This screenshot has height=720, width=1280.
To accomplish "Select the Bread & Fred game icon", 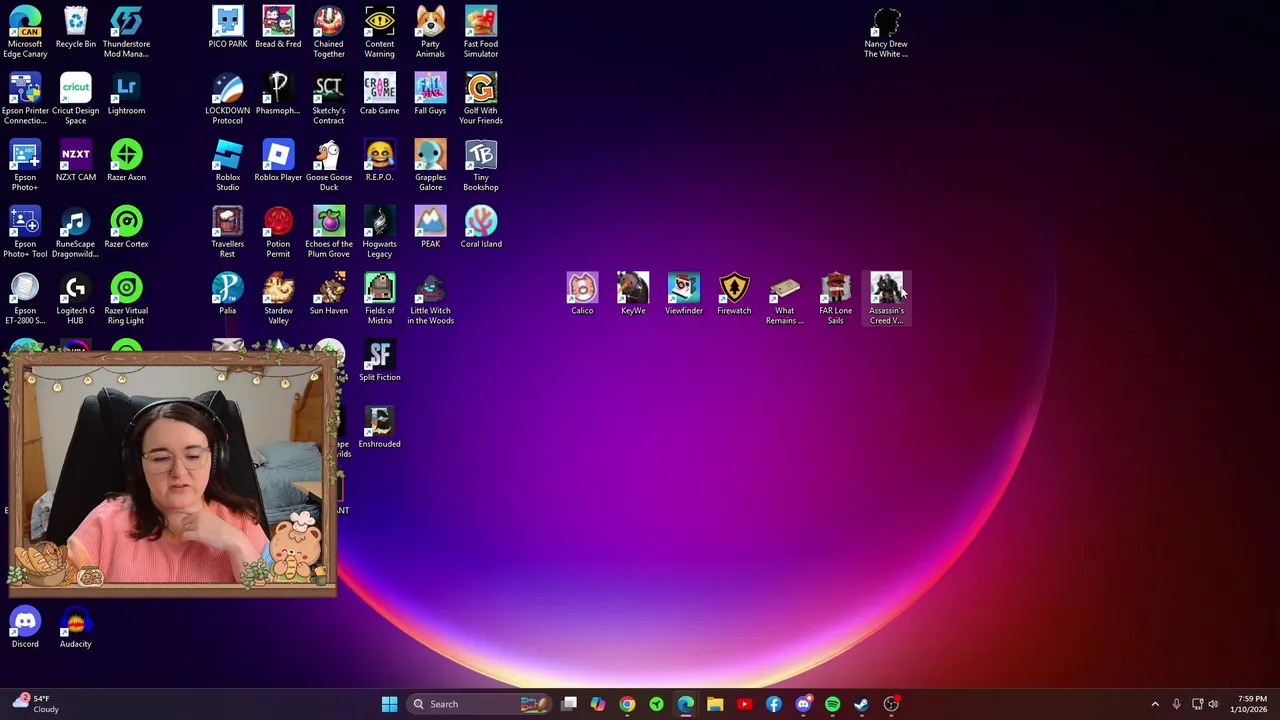I will (x=278, y=27).
